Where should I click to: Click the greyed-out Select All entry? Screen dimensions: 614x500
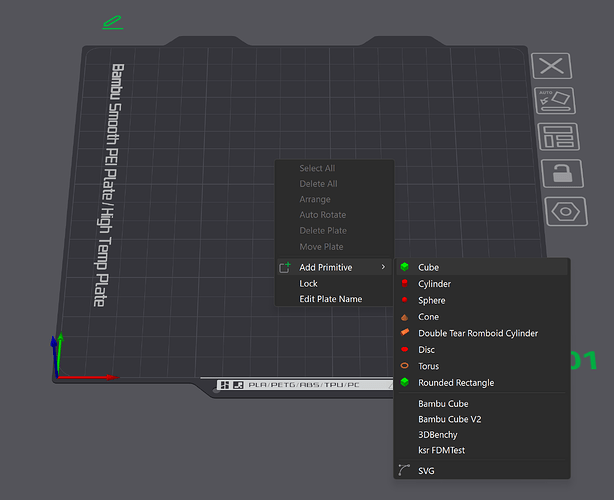click(334, 168)
